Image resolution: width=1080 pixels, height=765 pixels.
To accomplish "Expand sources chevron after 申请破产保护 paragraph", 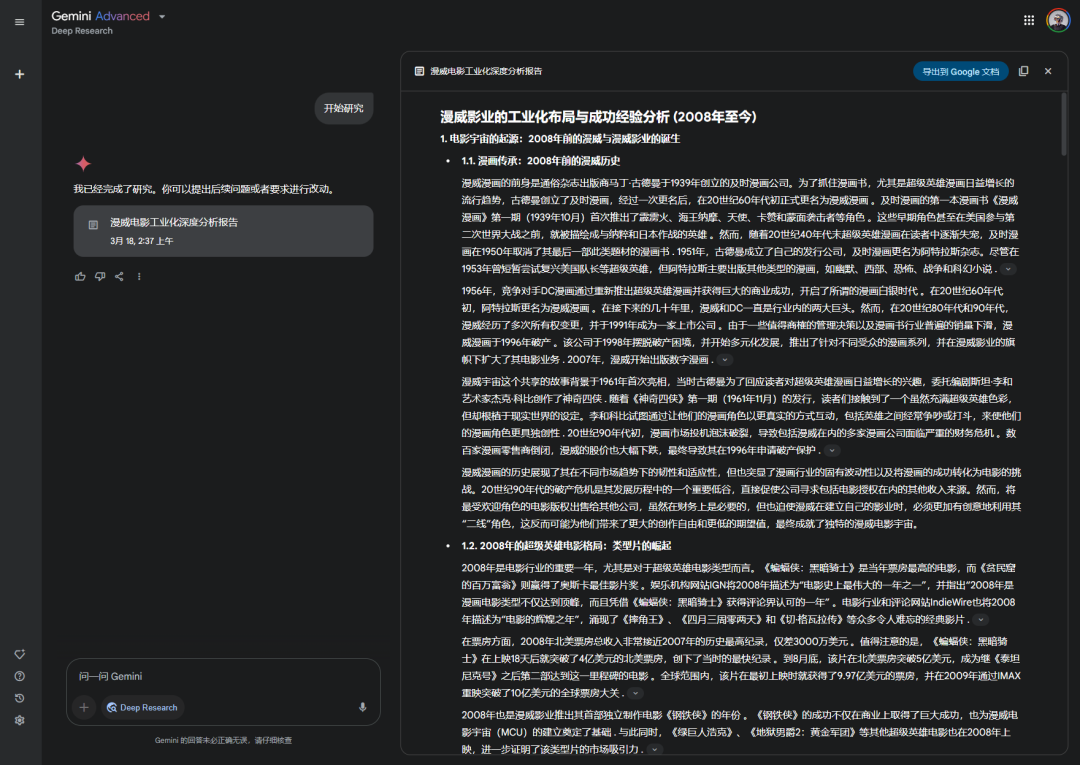I will pyautogui.click(x=832, y=450).
